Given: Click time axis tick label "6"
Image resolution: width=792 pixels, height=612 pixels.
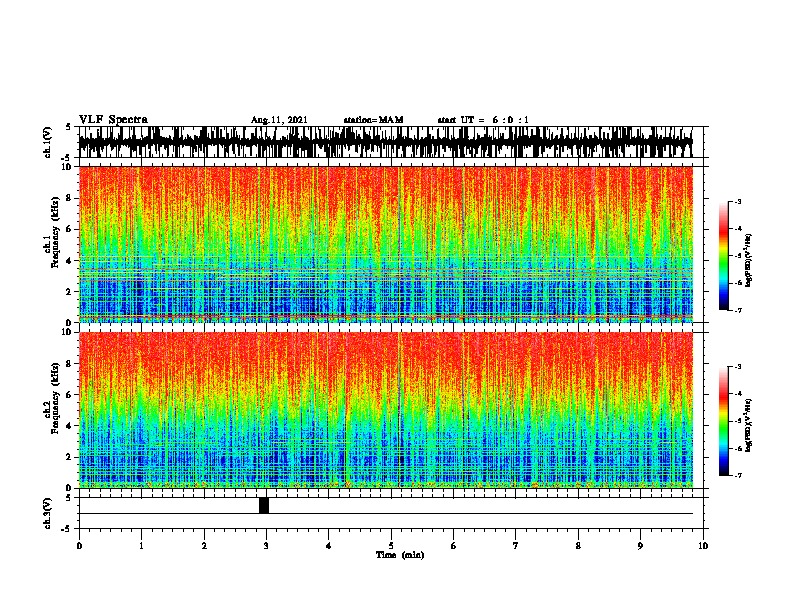Looking at the screenshot, I should point(453,546).
